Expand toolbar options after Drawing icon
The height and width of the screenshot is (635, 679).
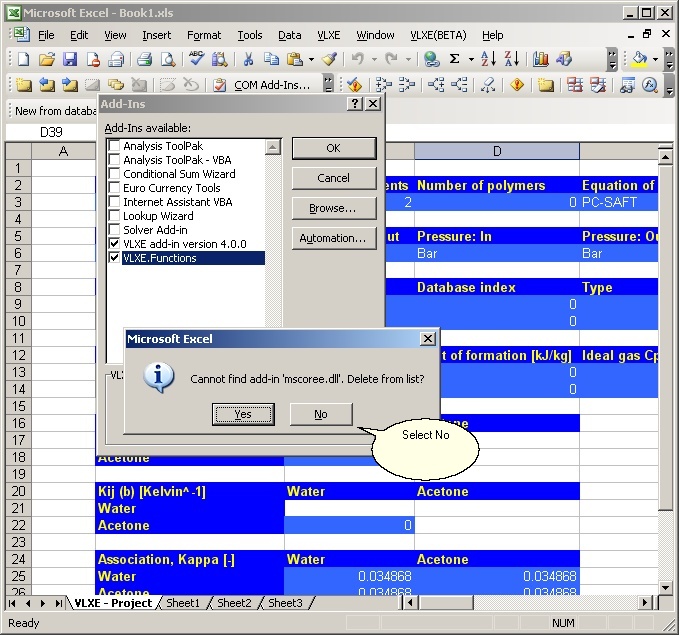click(612, 59)
